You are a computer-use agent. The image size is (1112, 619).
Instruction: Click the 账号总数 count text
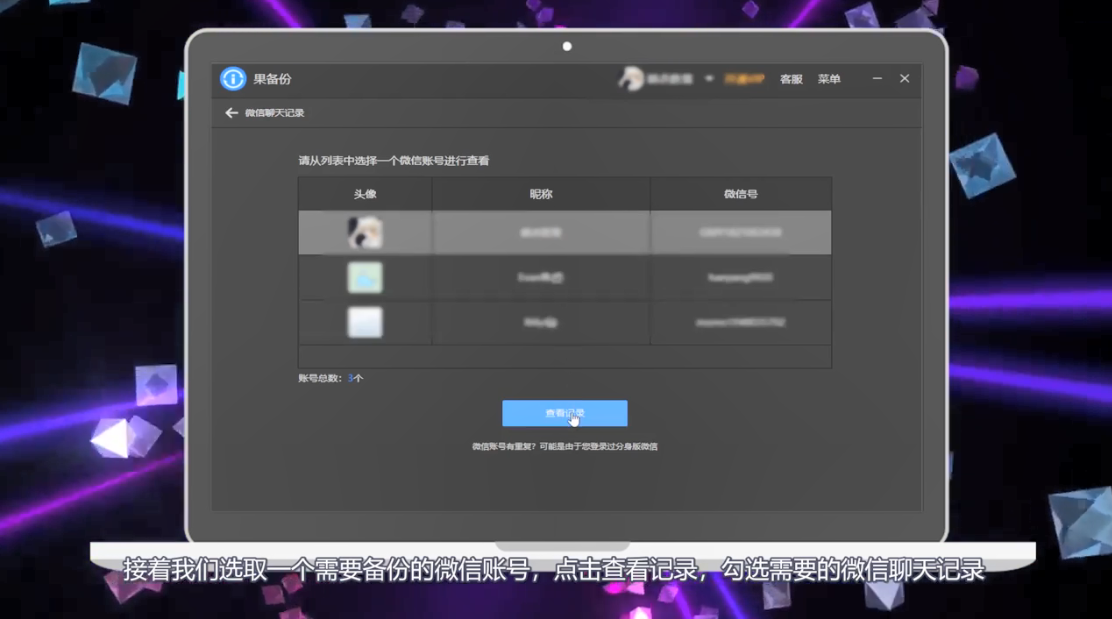point(330,379)
